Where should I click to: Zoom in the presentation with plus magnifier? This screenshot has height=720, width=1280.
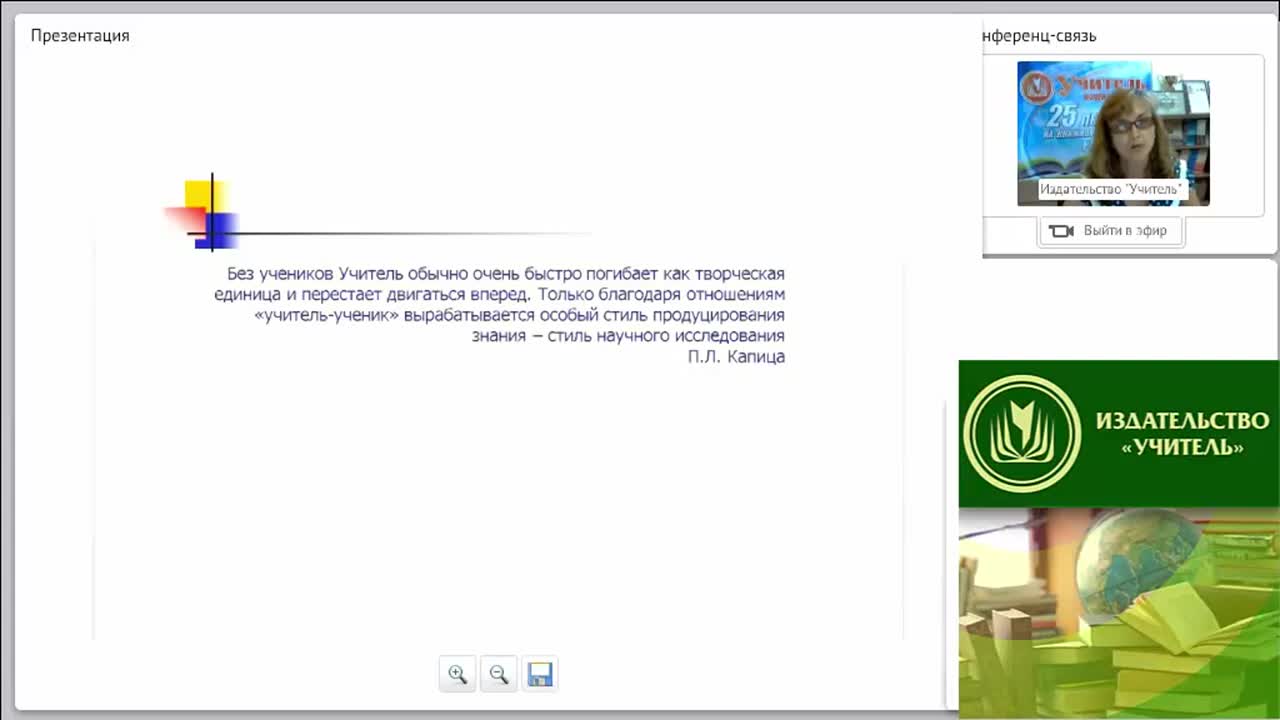tap(457, 675)
